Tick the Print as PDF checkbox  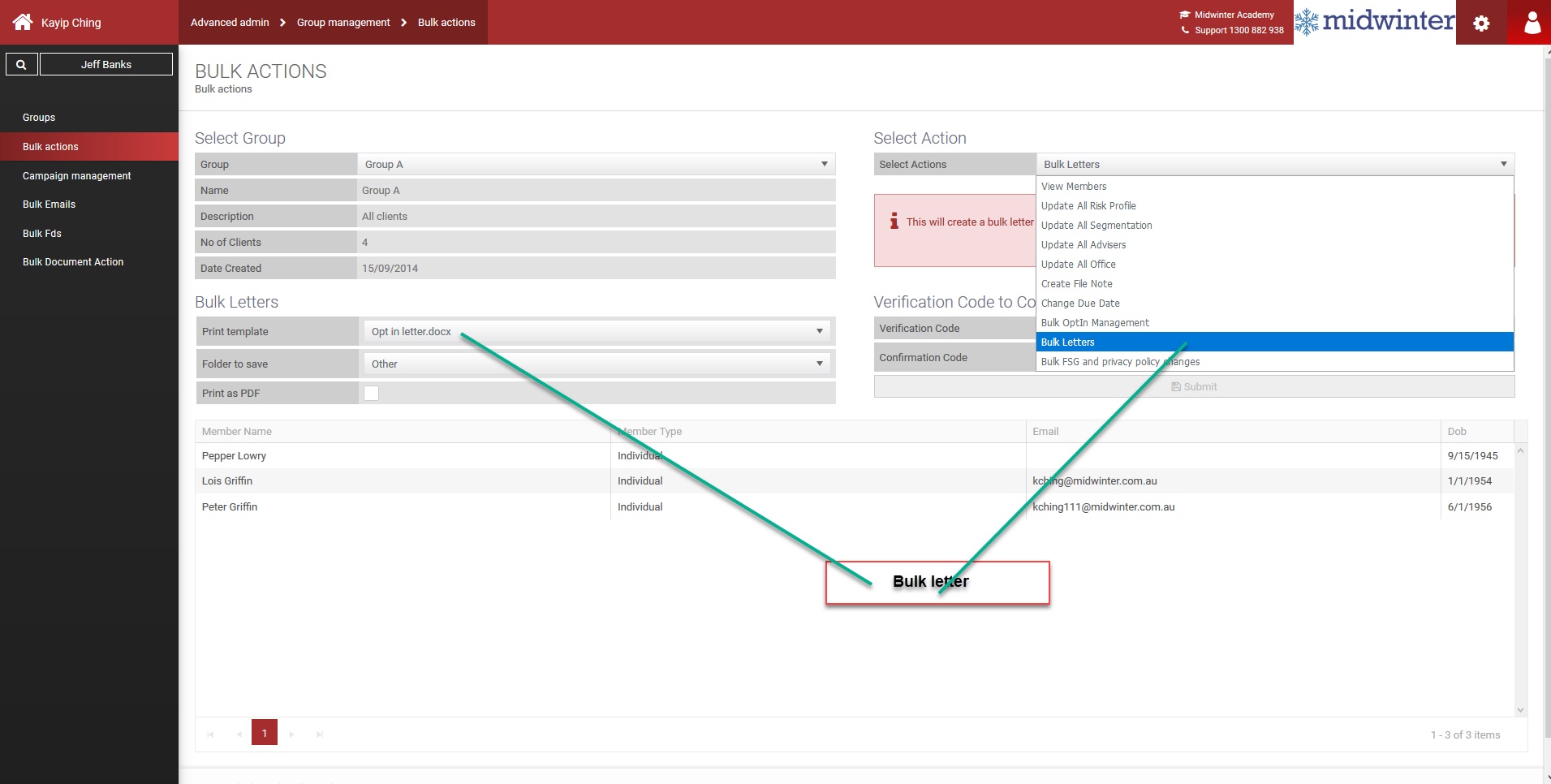371,393
